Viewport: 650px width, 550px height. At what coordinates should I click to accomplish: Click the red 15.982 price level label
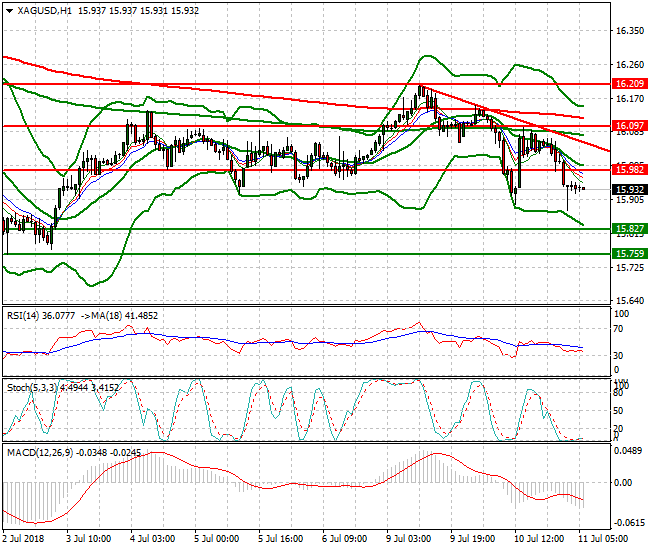pos(628,170)
